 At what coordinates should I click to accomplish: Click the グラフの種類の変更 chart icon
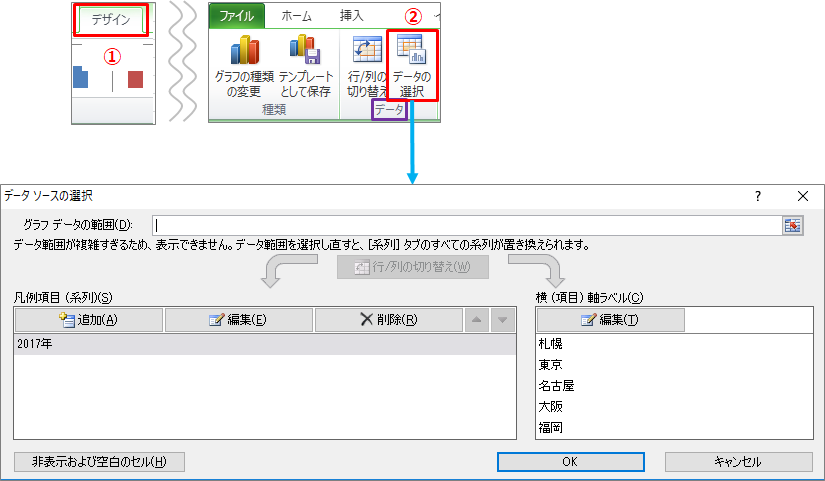243,52
